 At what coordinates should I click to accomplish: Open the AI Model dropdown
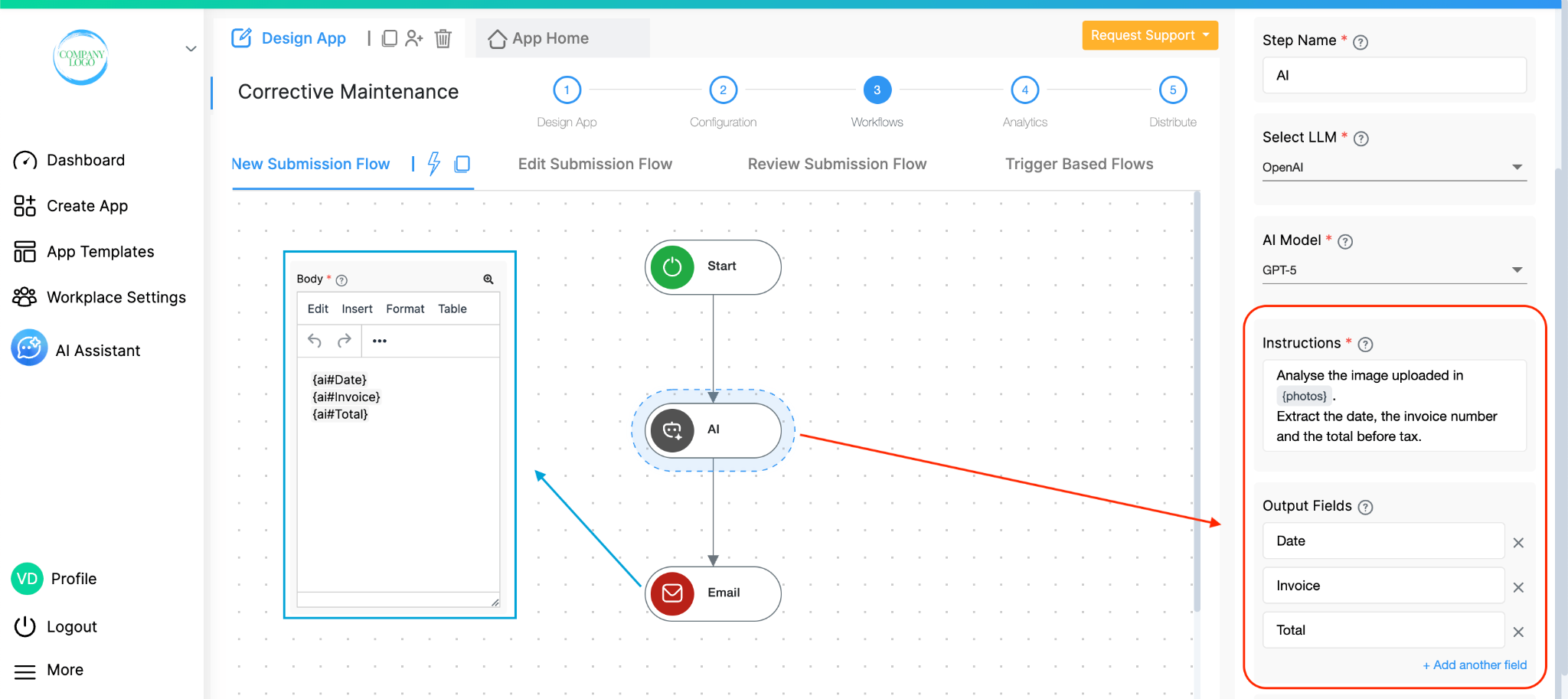point(1394,269)
